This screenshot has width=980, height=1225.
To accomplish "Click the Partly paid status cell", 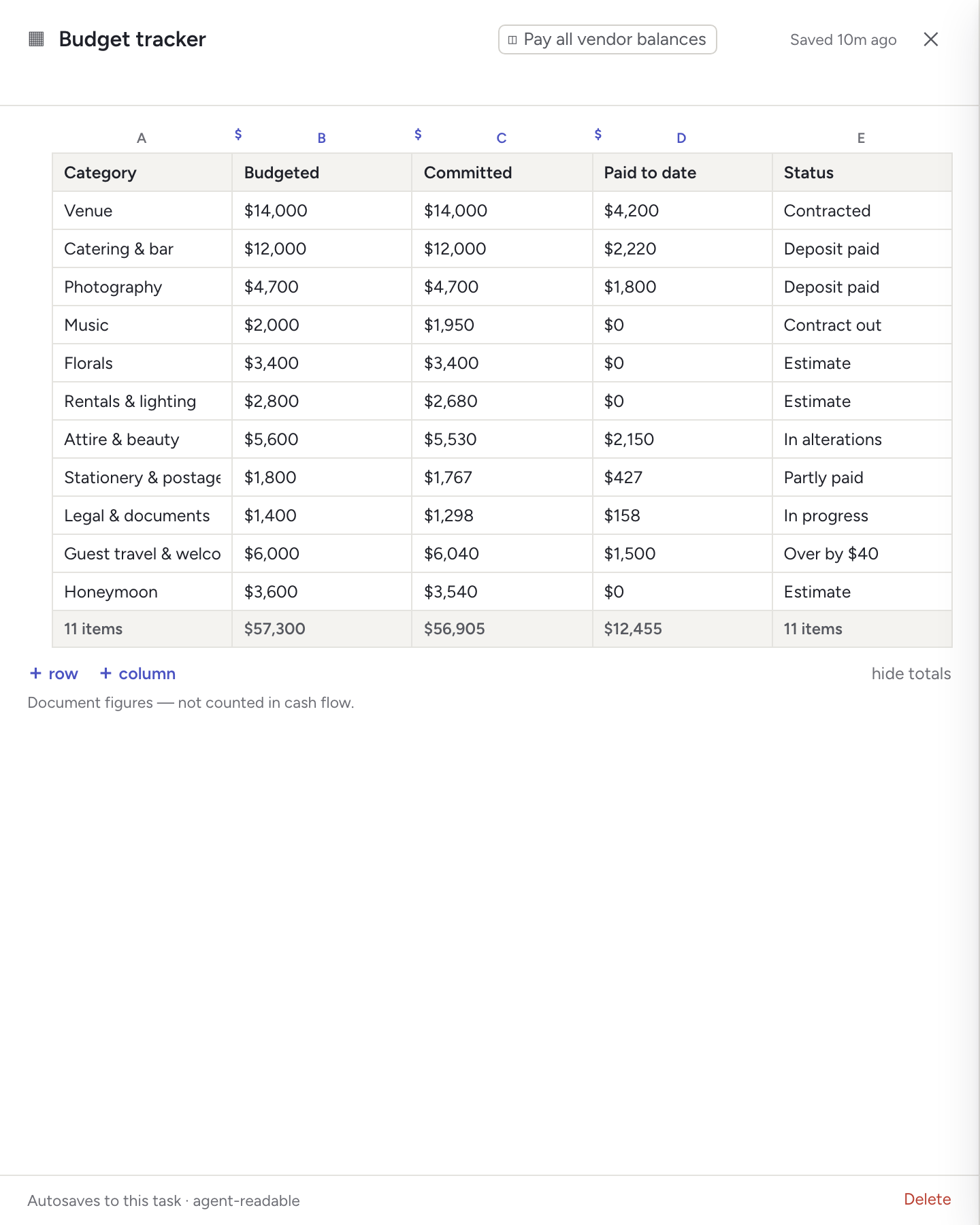I will (x=862, y=478).
